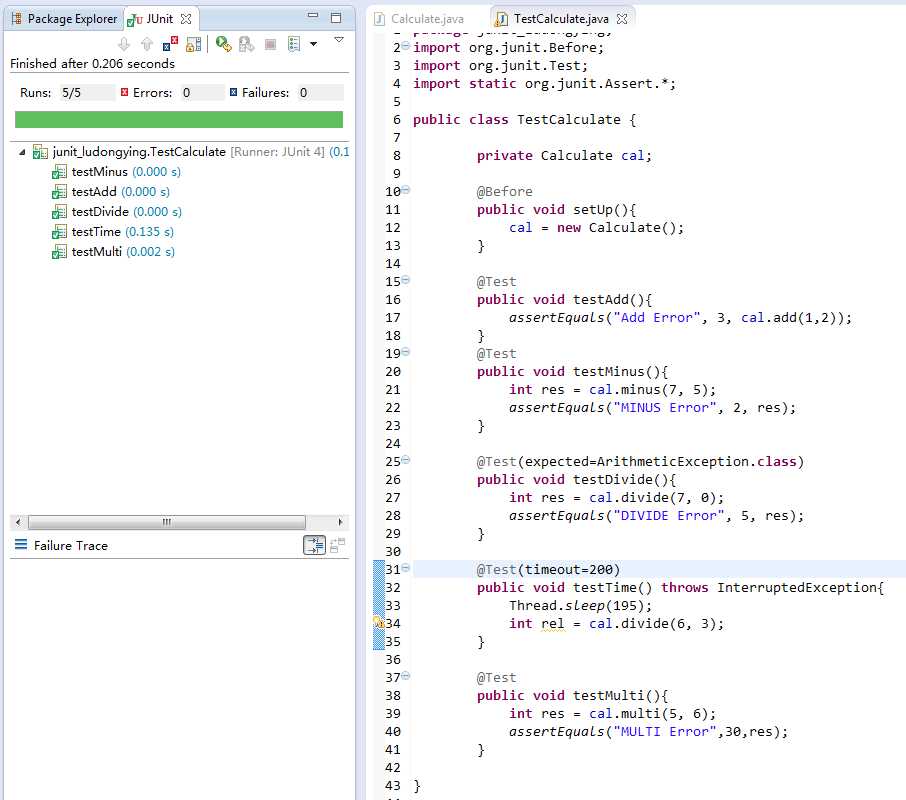Screen dimensions: 906x800
Task: Click the horizontal scrollbar in the JUnit panel
Action: click(166, 522)
